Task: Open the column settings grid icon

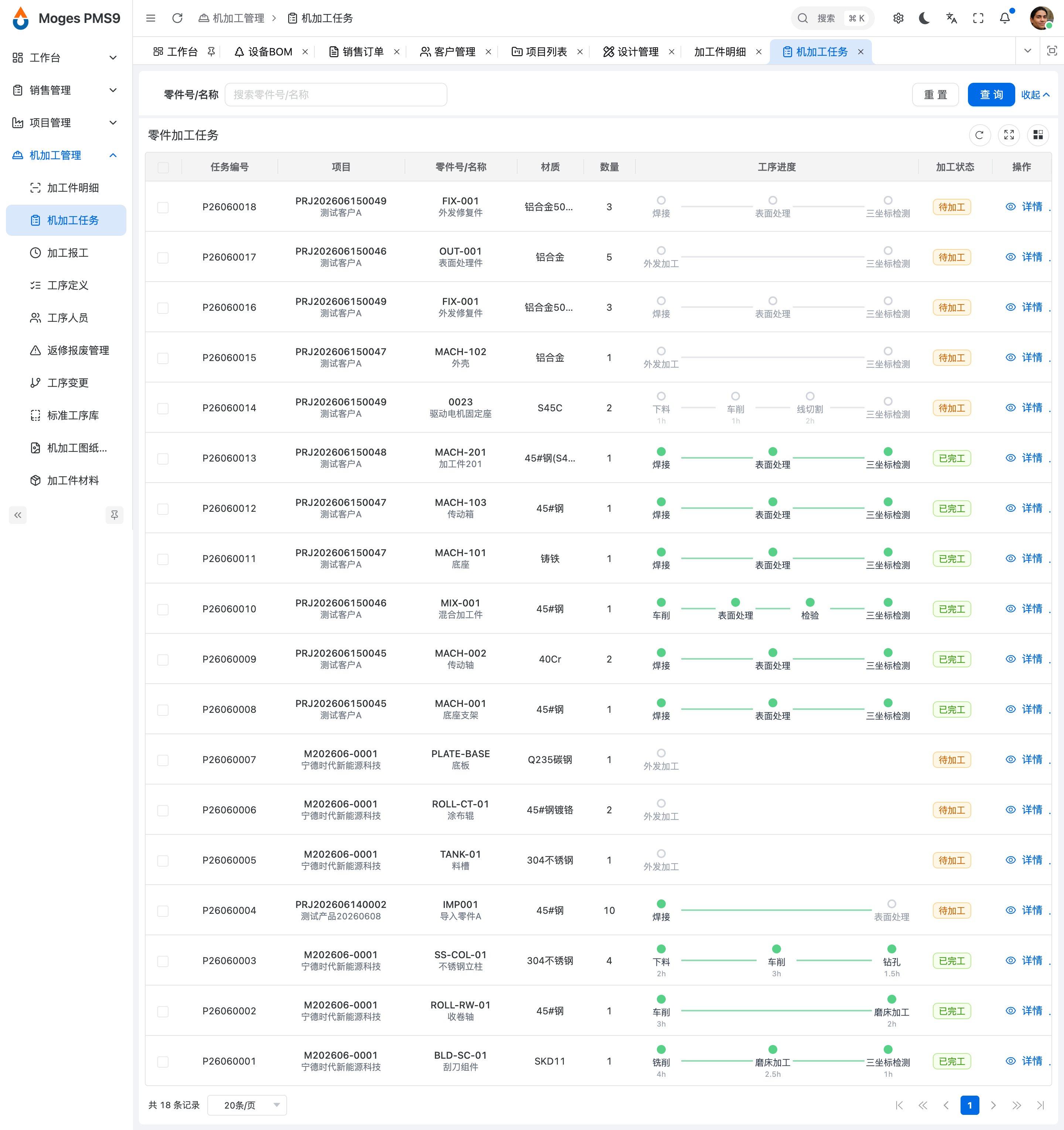Action: click(1038, 135)
